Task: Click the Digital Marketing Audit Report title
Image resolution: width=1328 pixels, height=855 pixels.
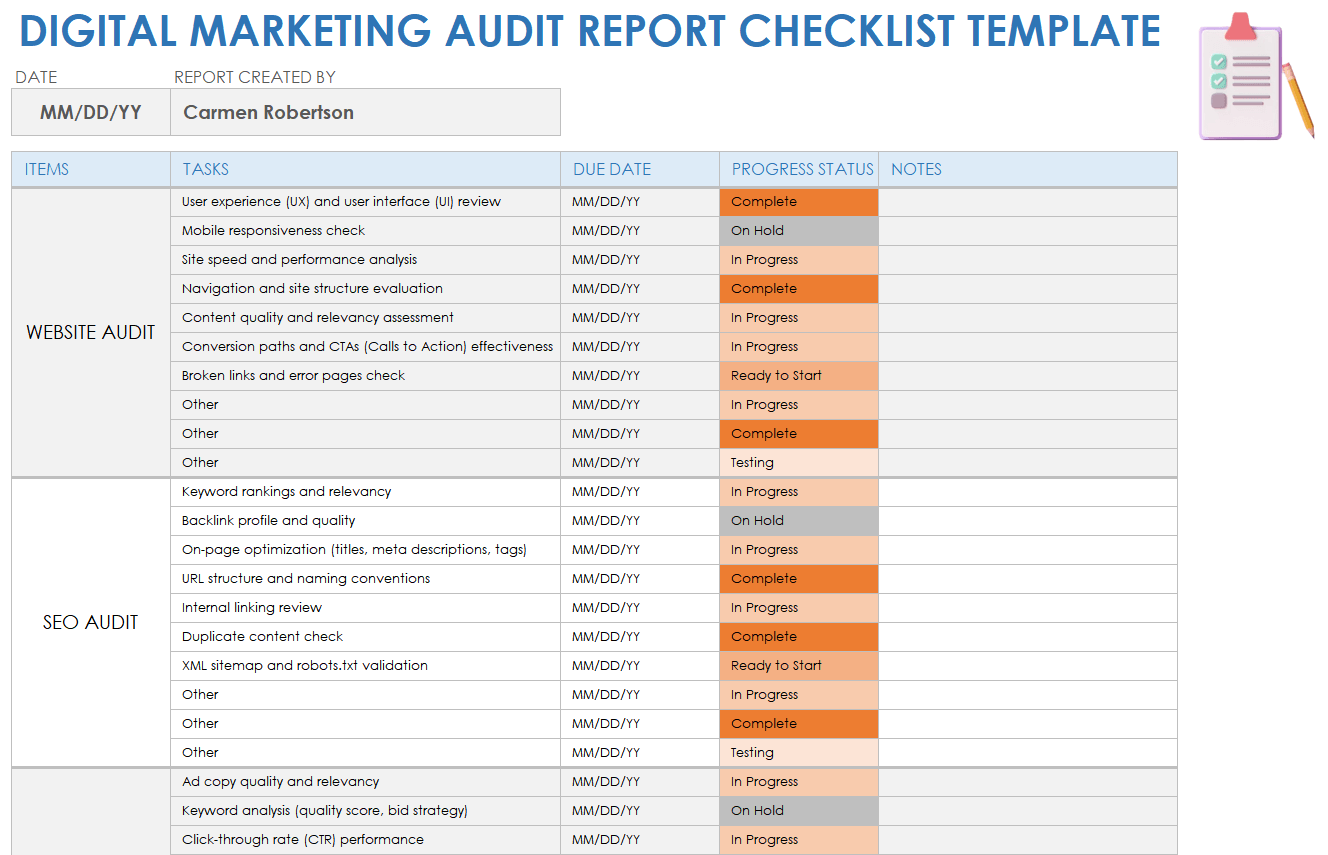Action: (x=590, y=32)
